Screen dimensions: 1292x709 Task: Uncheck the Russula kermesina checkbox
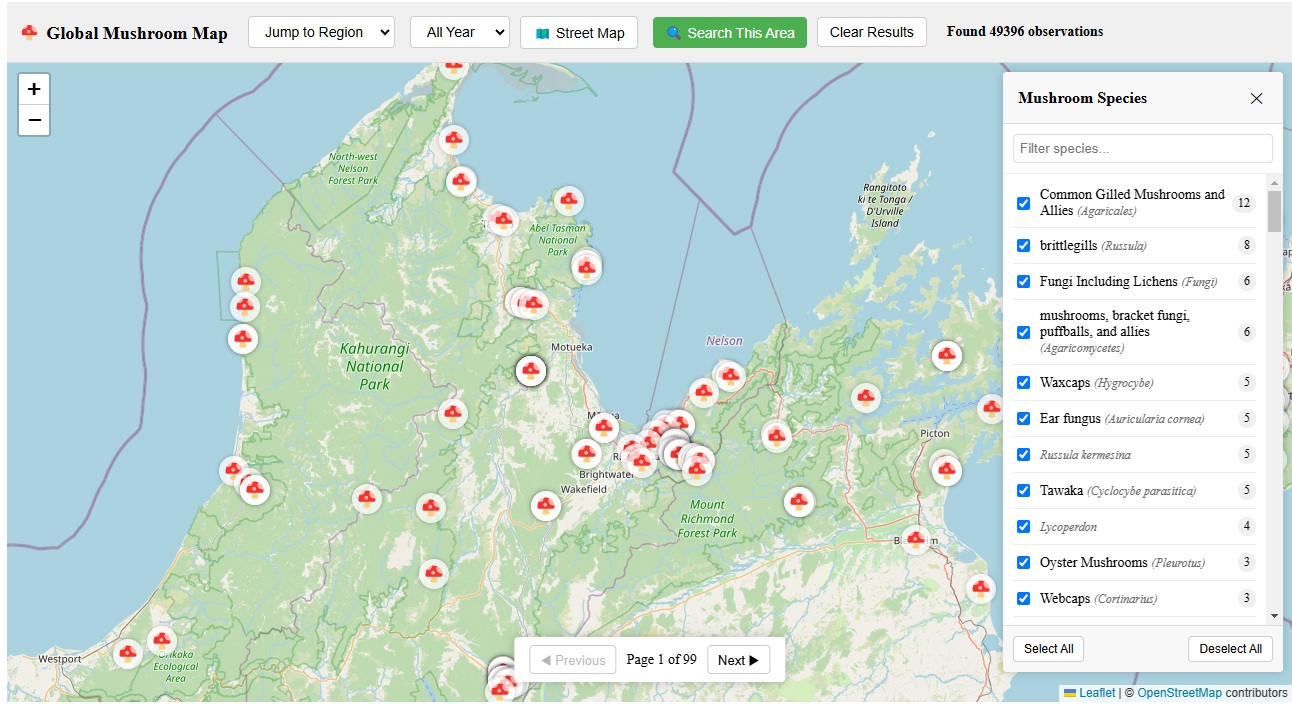pos(1023,454)
